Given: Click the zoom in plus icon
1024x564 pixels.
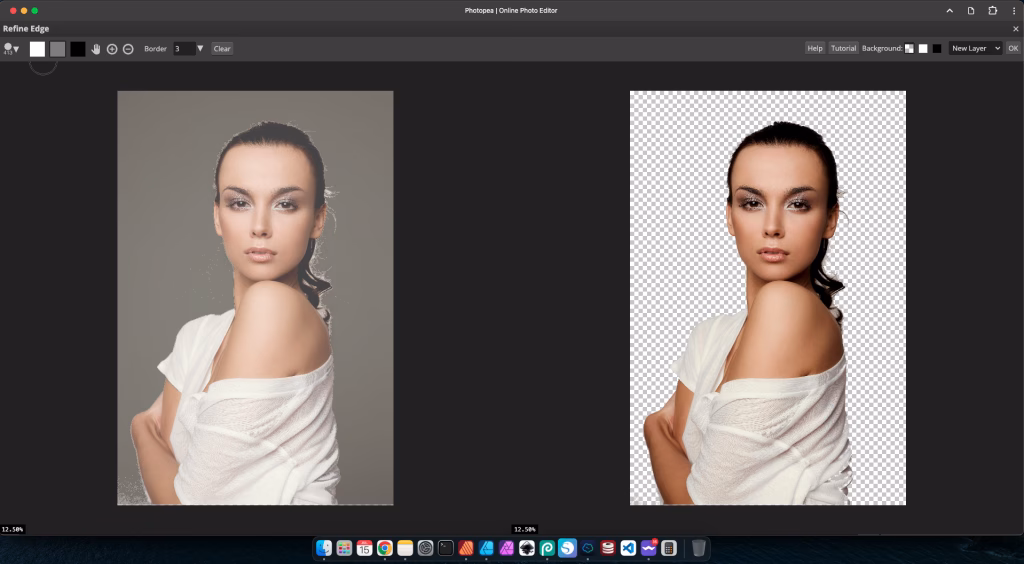Looking at the screenshot, I should 112,49.
